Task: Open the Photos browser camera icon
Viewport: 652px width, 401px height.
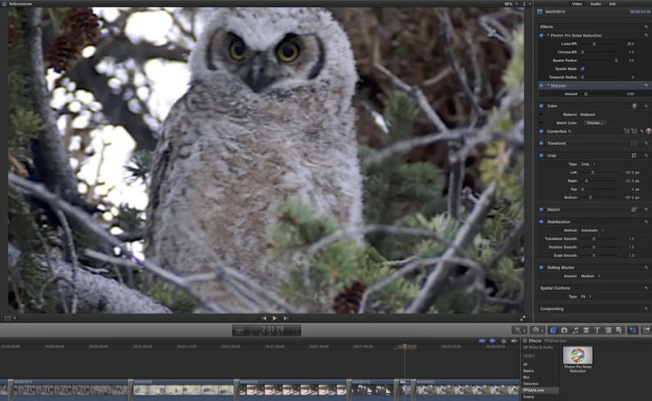Action: pos(564,330)
